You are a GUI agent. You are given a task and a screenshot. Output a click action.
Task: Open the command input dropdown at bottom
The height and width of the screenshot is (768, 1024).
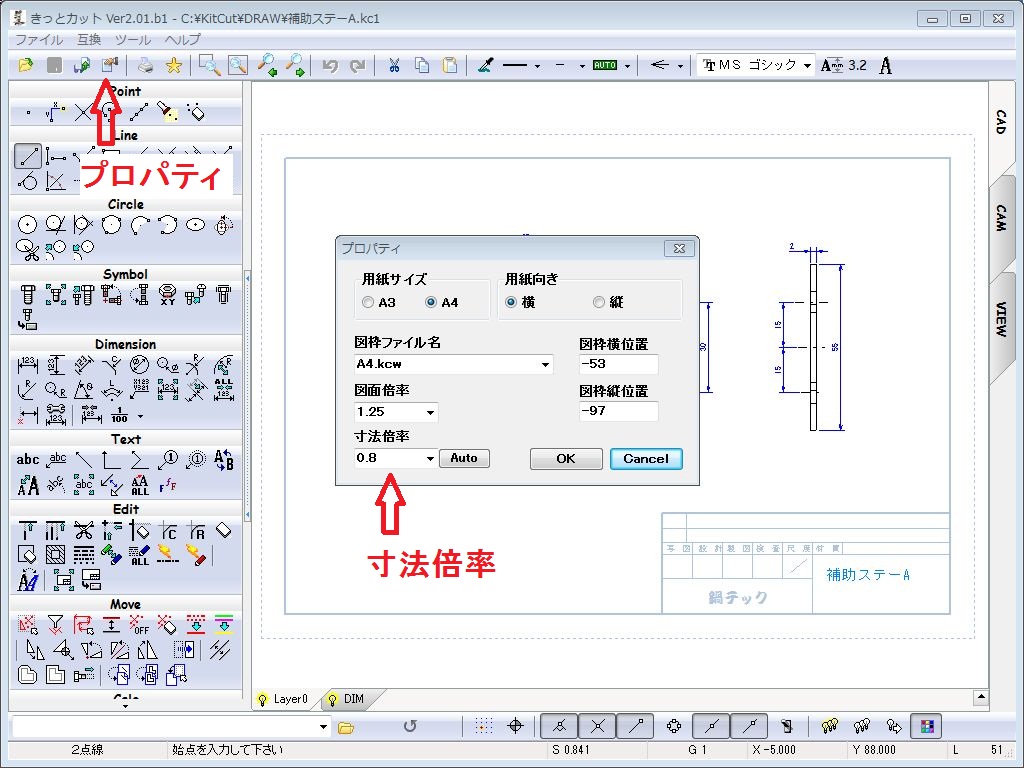point(323,726)
